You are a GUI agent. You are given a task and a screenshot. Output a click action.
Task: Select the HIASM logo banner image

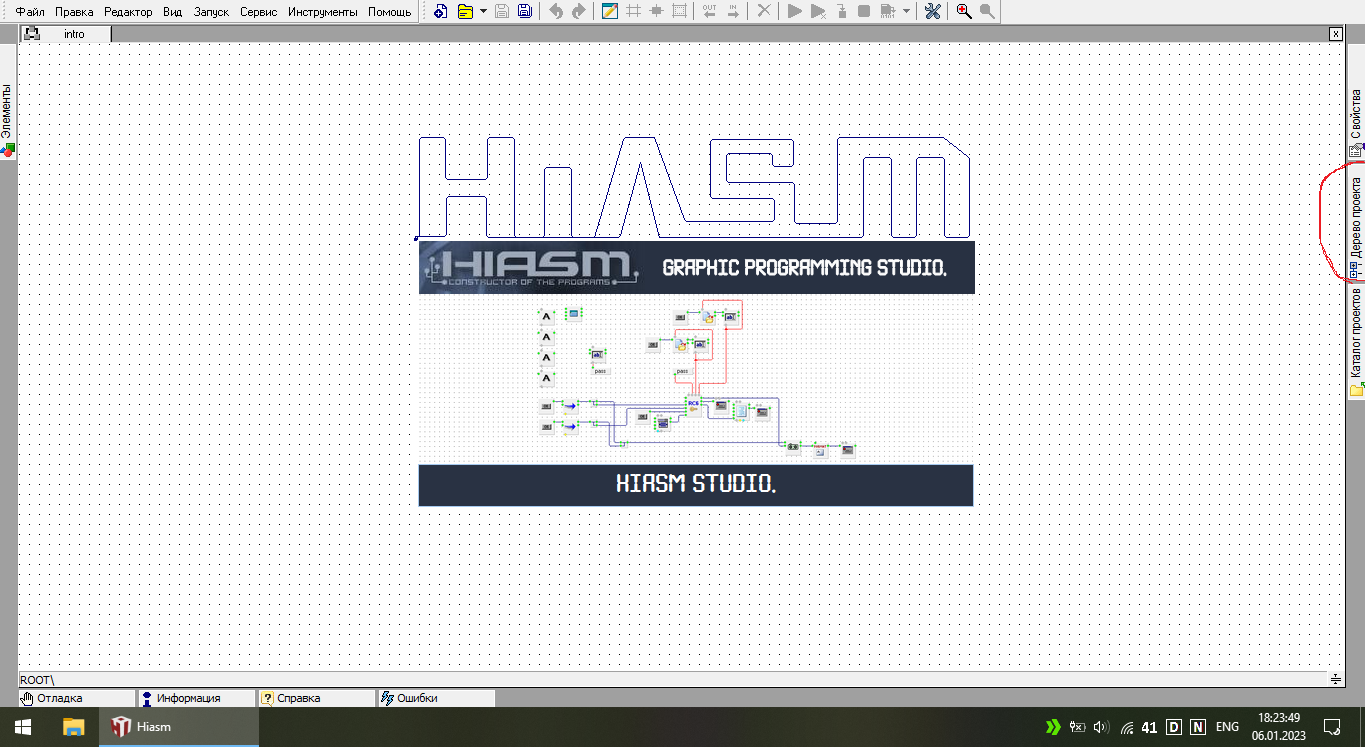696,267
